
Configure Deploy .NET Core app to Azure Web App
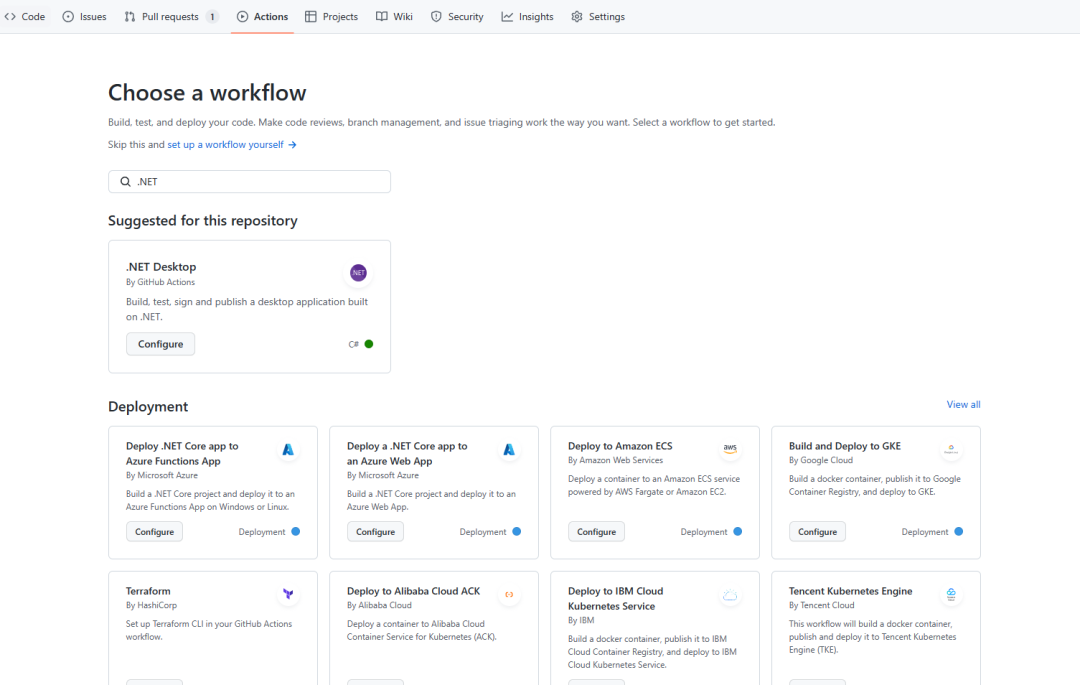[375, 531]
